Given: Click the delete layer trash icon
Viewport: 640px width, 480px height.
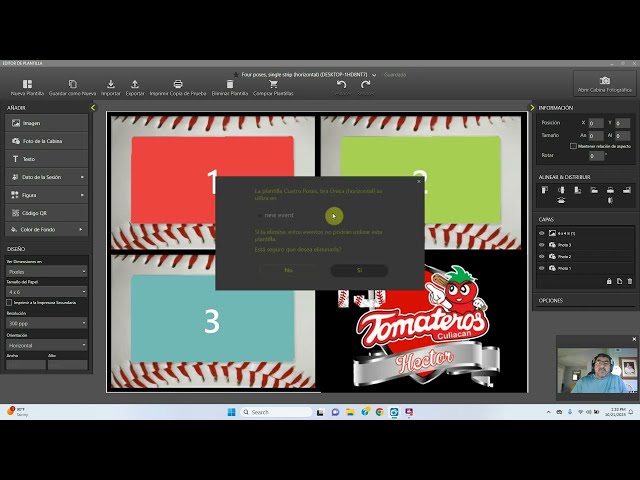Looking at the screenshot, I should pyautogui.click(x=630, y=281).
